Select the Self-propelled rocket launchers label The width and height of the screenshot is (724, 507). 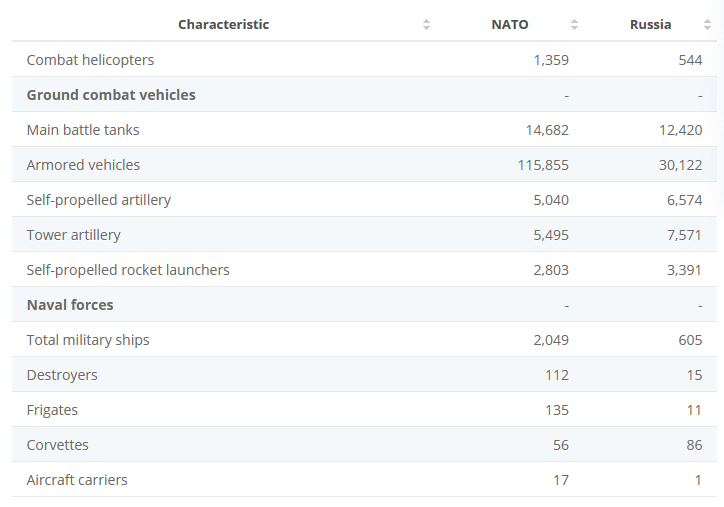[128, 270]
